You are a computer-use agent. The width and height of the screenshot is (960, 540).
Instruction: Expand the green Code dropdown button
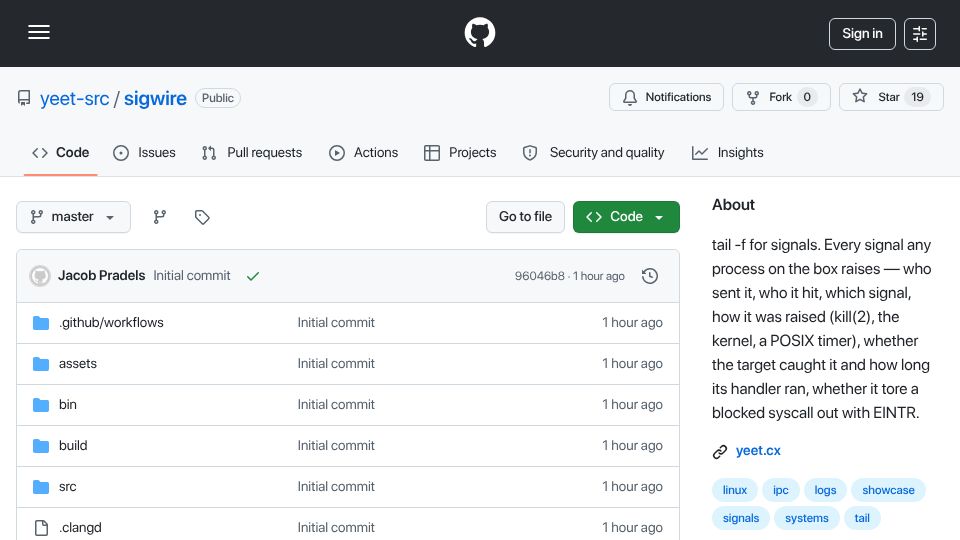pyautogui.click(x=626, y=217)
